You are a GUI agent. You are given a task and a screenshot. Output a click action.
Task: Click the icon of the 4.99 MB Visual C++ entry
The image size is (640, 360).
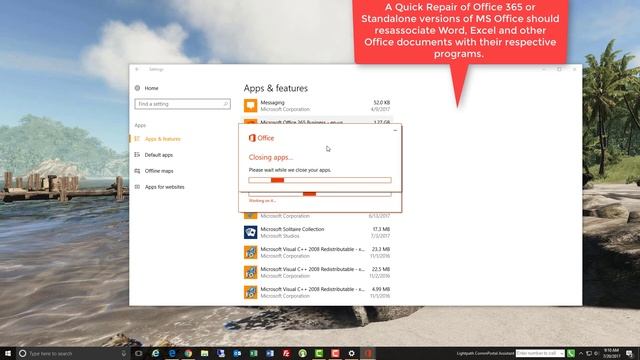[x=251, y=292]
